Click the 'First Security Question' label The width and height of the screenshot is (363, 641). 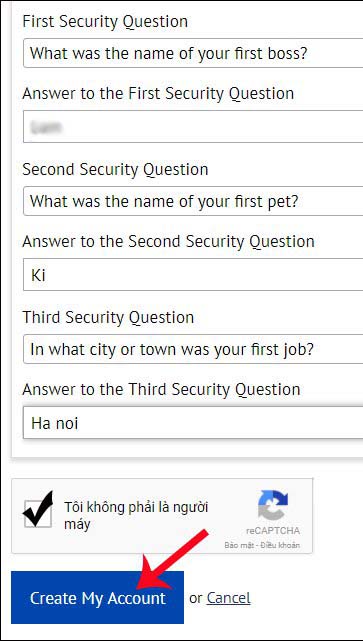105,22
